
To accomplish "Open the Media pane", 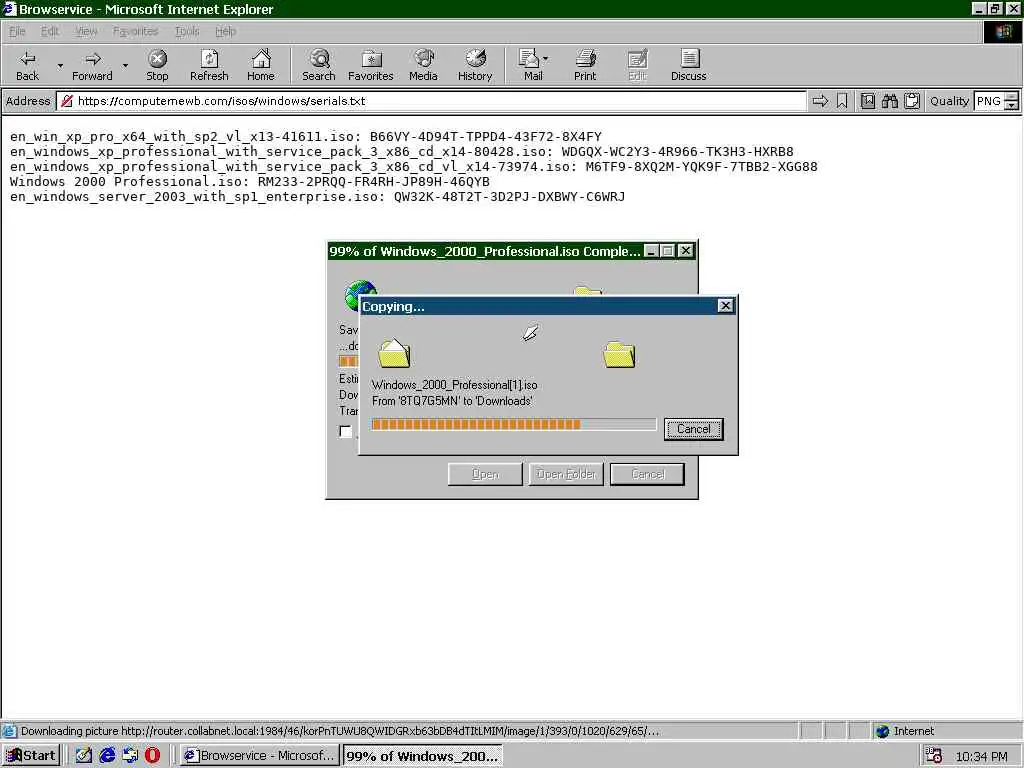I will [x=423, y=65].
